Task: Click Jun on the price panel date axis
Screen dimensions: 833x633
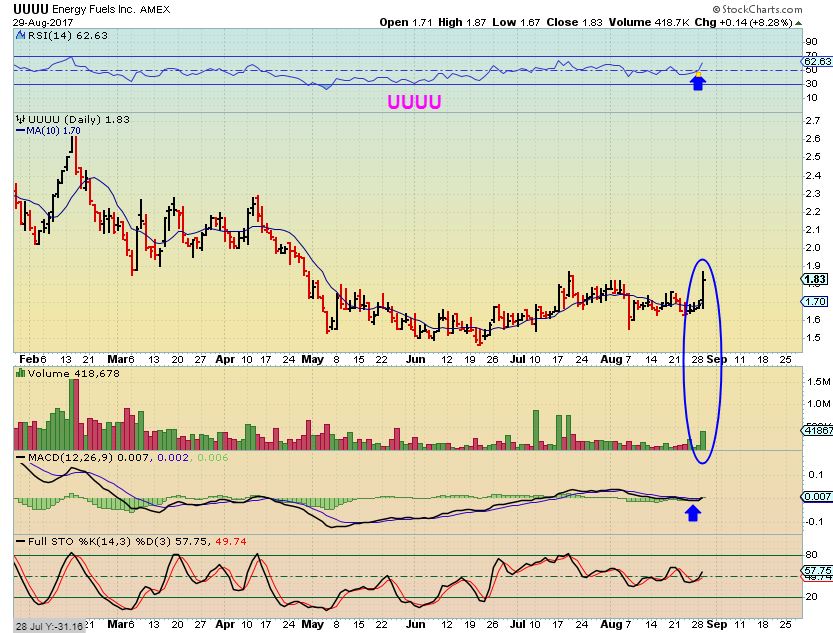Action: 415,360
